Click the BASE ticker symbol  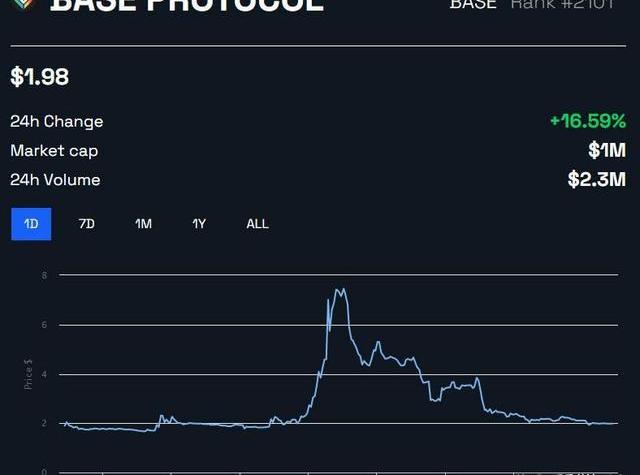pyautogui.click(x=473, y=4)
